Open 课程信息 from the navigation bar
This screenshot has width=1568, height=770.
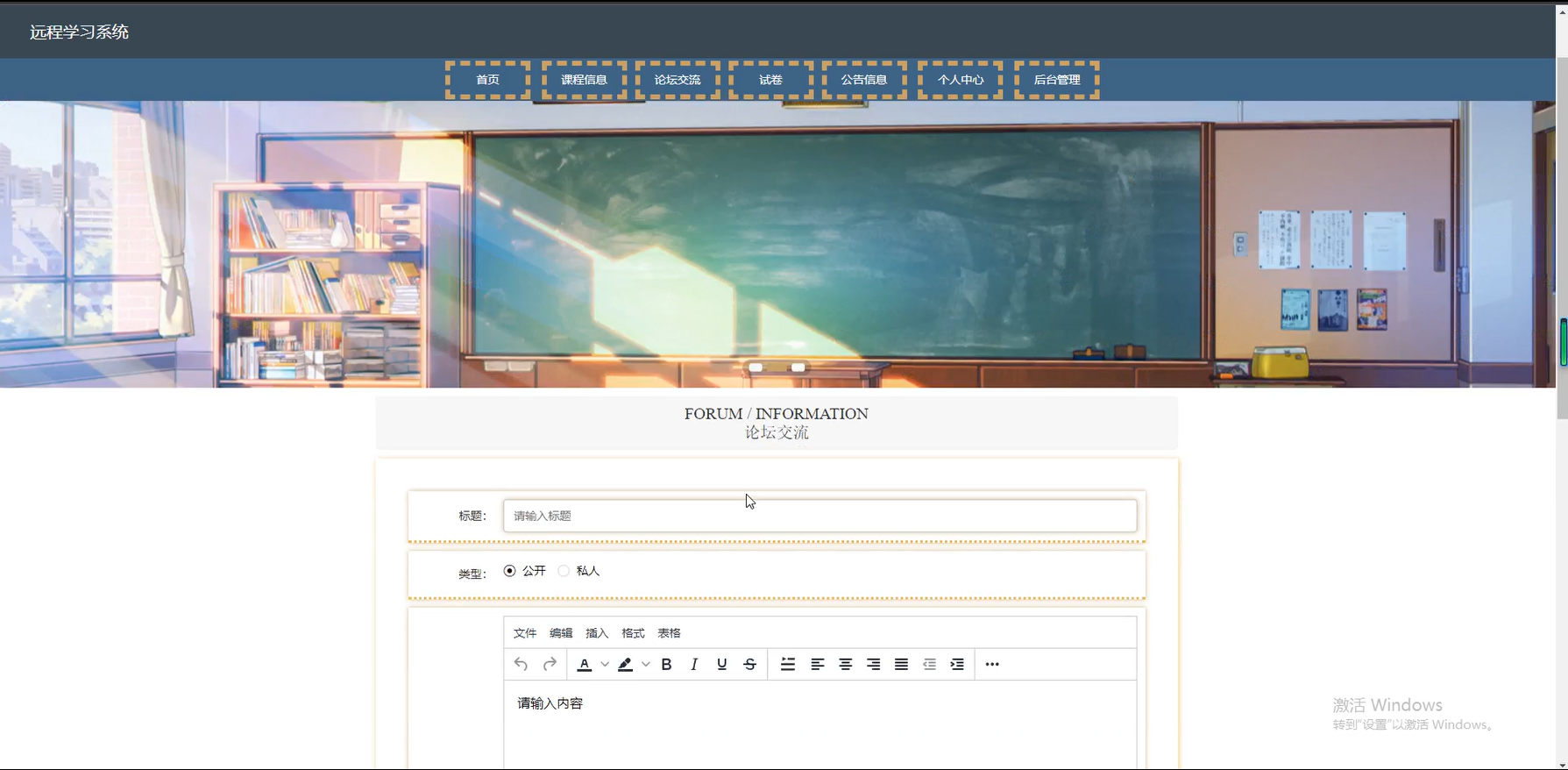click(x=584, y=80)
